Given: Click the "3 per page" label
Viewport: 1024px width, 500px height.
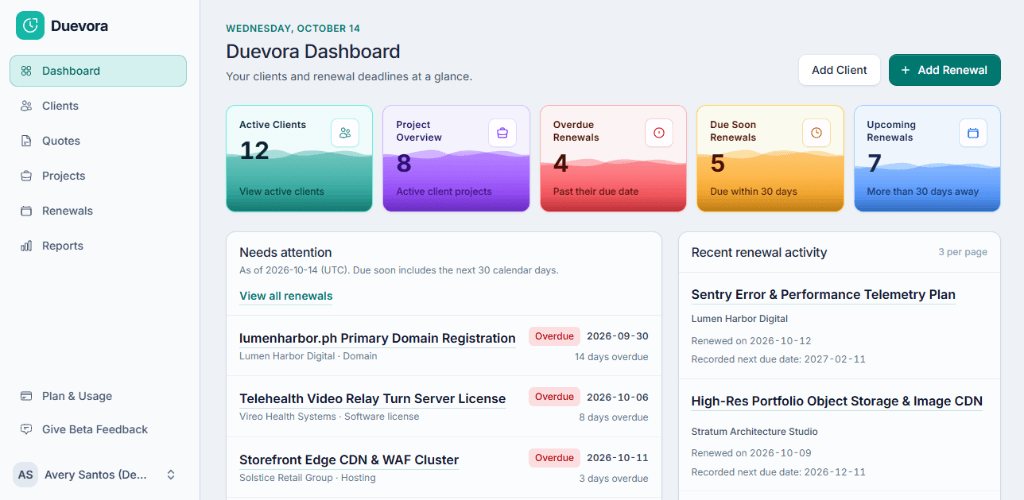Looking at the screenshot, I should [x=963, y=252].
